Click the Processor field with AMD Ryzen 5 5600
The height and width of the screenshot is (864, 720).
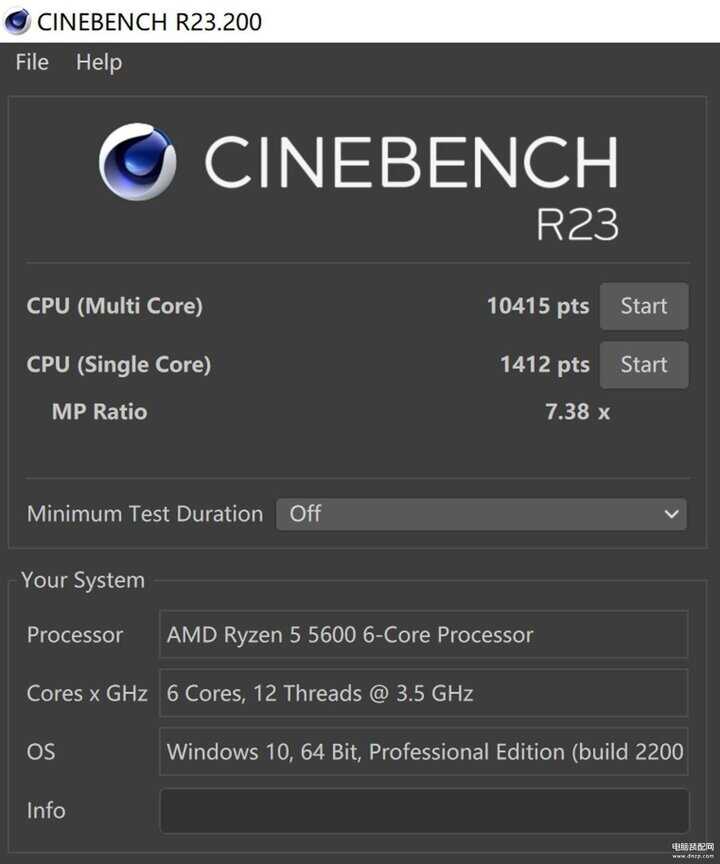click(424, 634)
